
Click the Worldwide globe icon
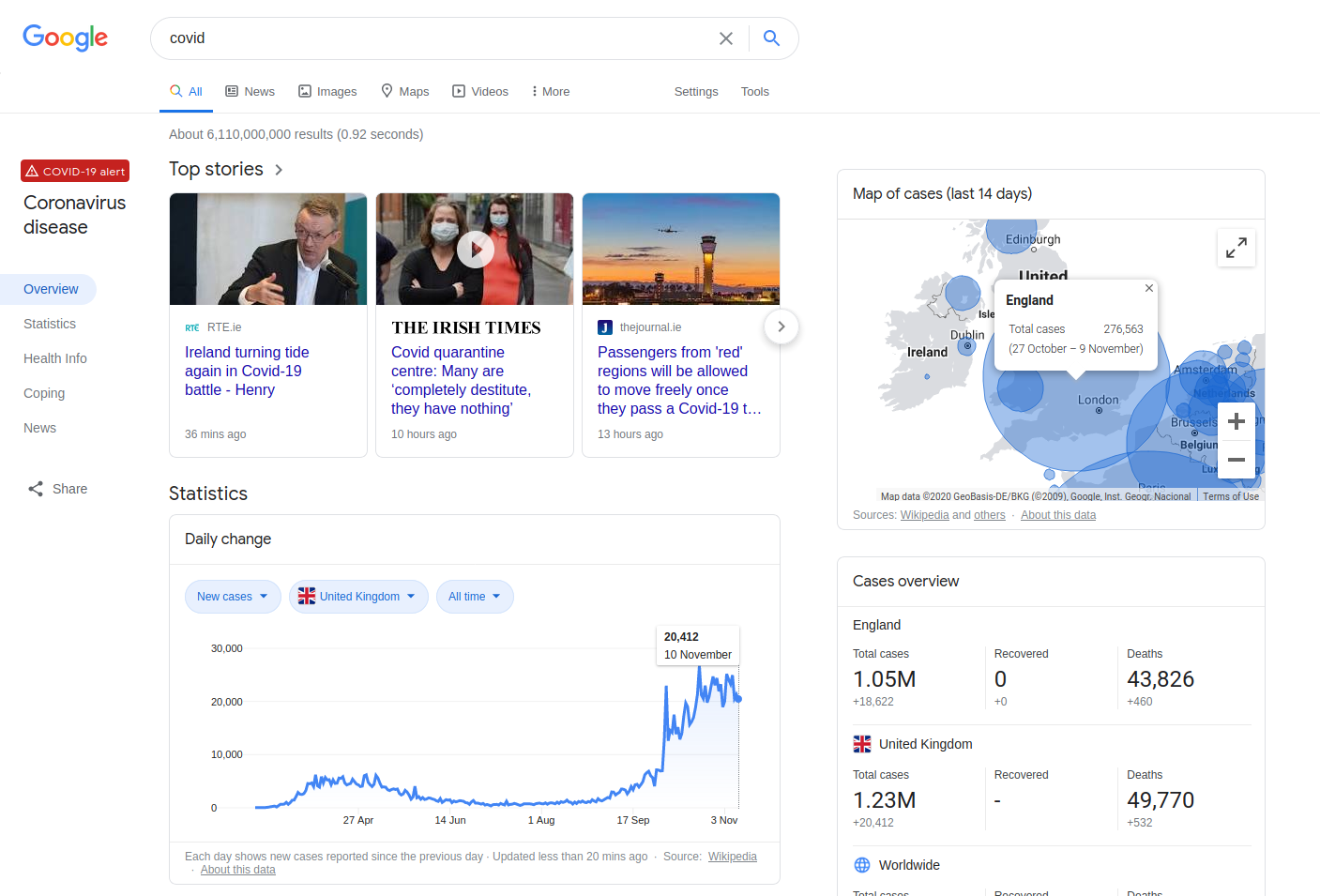[x=862, y=865]
